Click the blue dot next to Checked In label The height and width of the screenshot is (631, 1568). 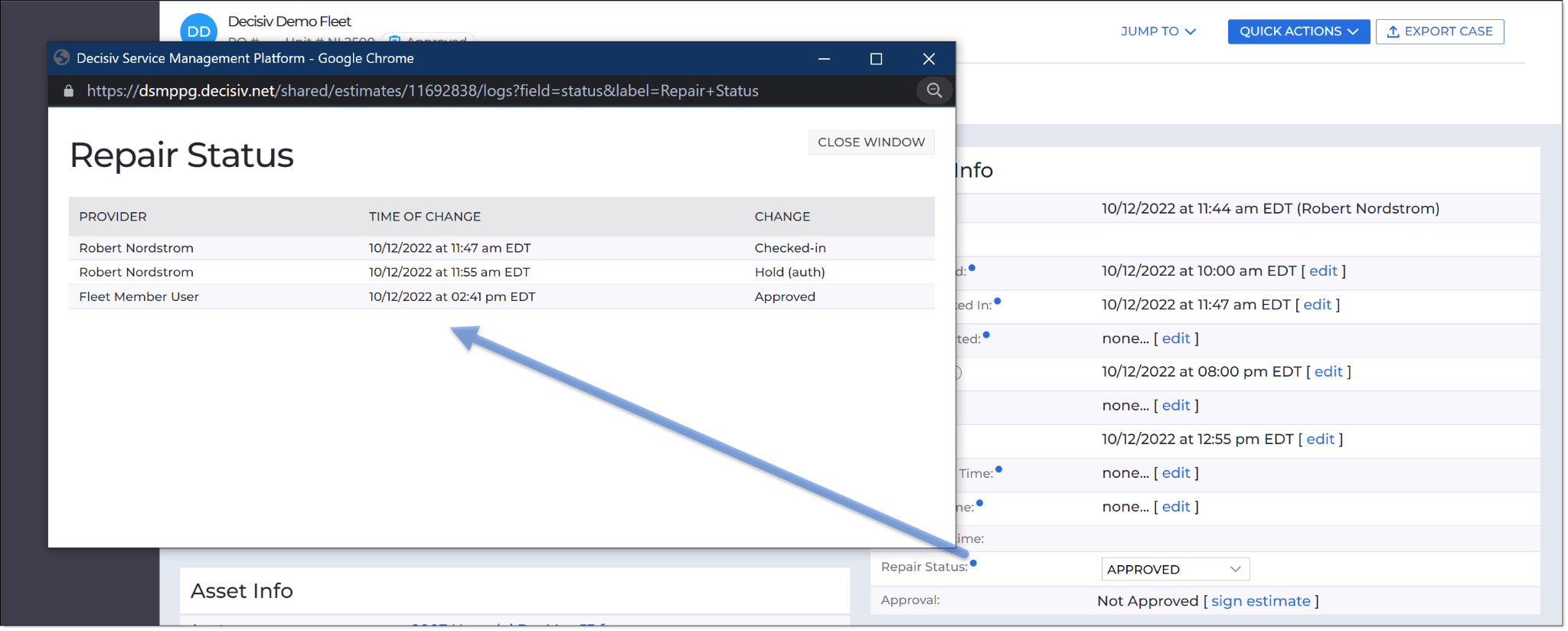tap(998, 301)
